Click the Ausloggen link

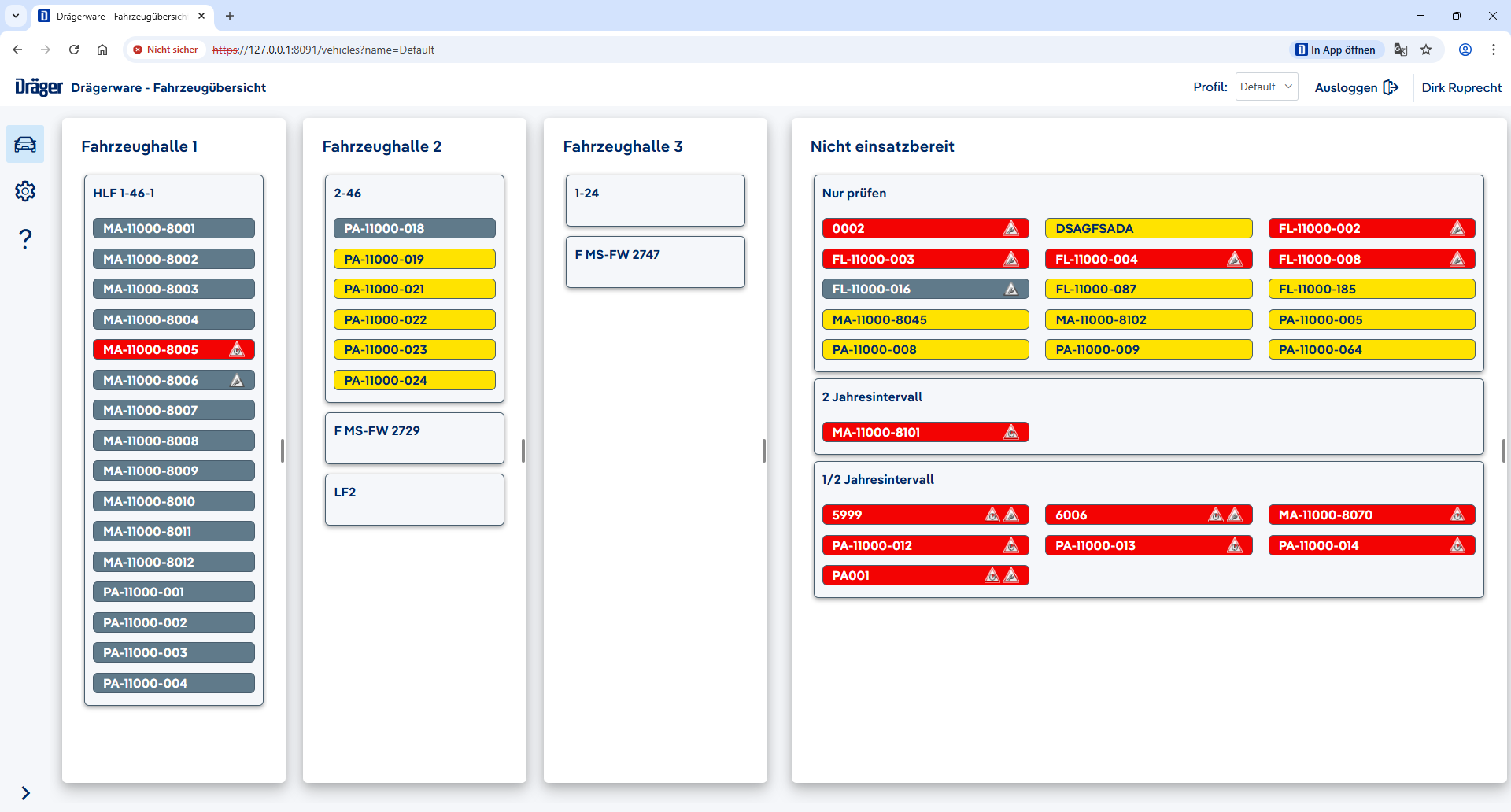pyautogui.click(x=1346, y=87)
